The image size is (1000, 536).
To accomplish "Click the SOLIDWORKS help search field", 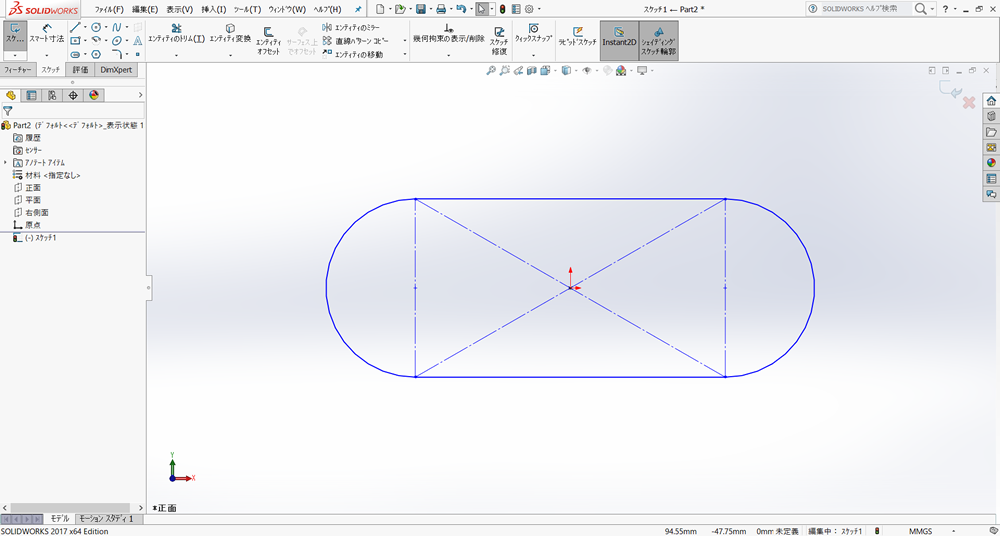I will [x=859, y=9].
